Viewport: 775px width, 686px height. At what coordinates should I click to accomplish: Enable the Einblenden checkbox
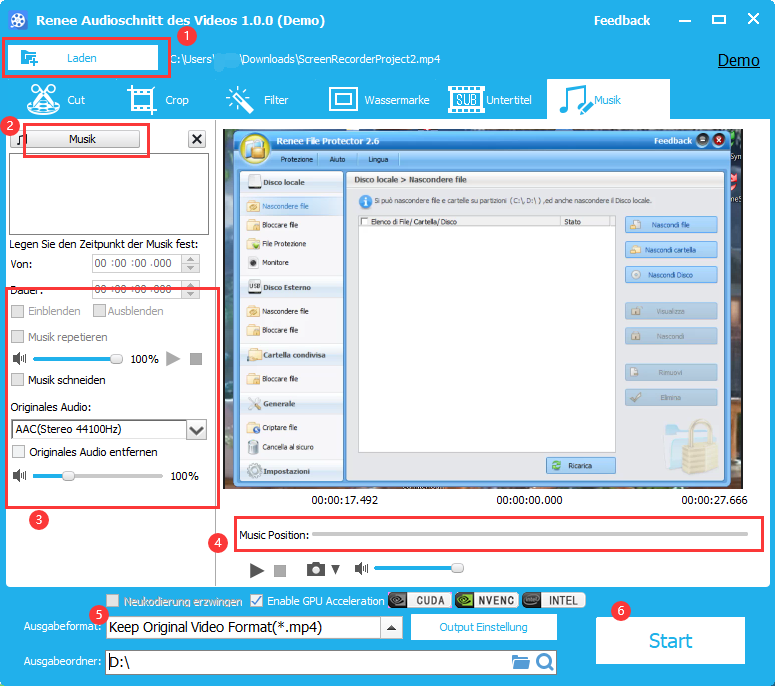coord(17,311)
